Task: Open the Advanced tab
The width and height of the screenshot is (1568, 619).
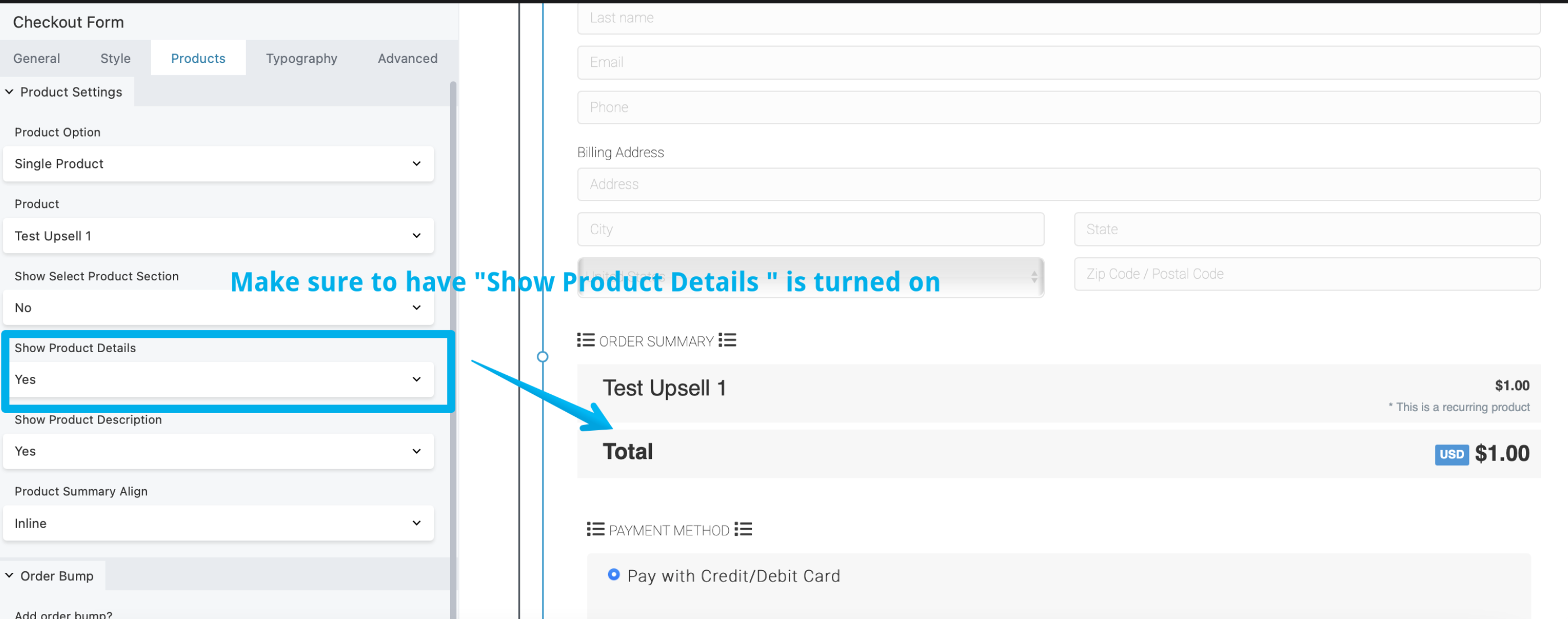Action: click(x=407, y=58)
